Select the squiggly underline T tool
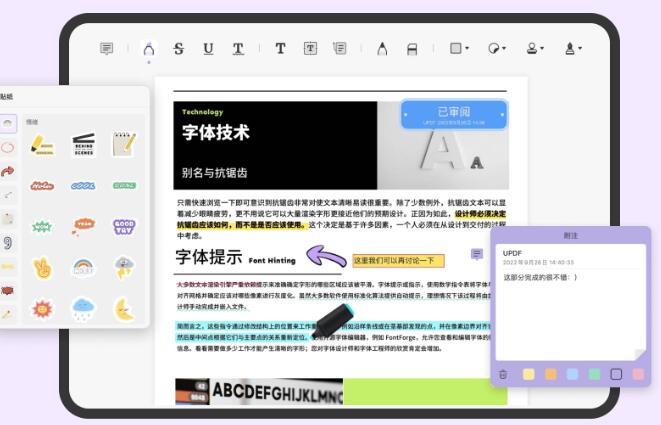Viewport: 661px width, 425px height. point(238,48)
